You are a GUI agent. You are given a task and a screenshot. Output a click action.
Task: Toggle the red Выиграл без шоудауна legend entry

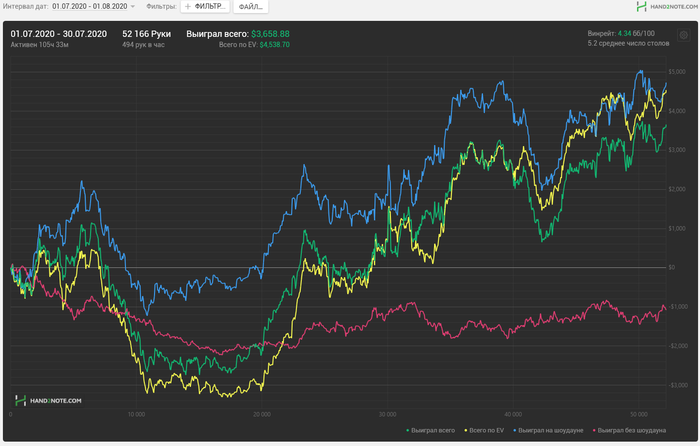tap(629, 430)
